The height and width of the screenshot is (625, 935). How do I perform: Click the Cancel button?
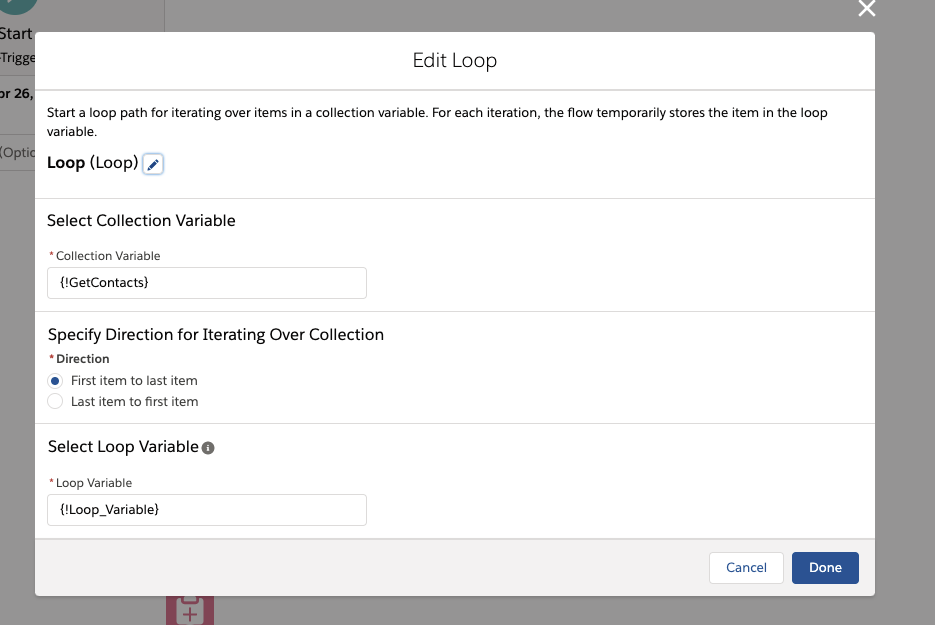[x=746, y=568]
